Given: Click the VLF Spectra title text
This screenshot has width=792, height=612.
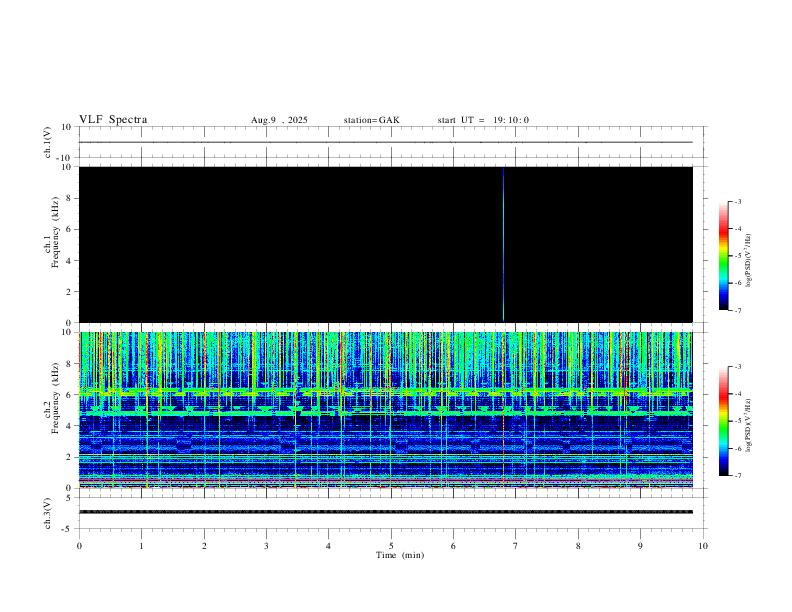Looking at the screenshot, I should 113,120.
